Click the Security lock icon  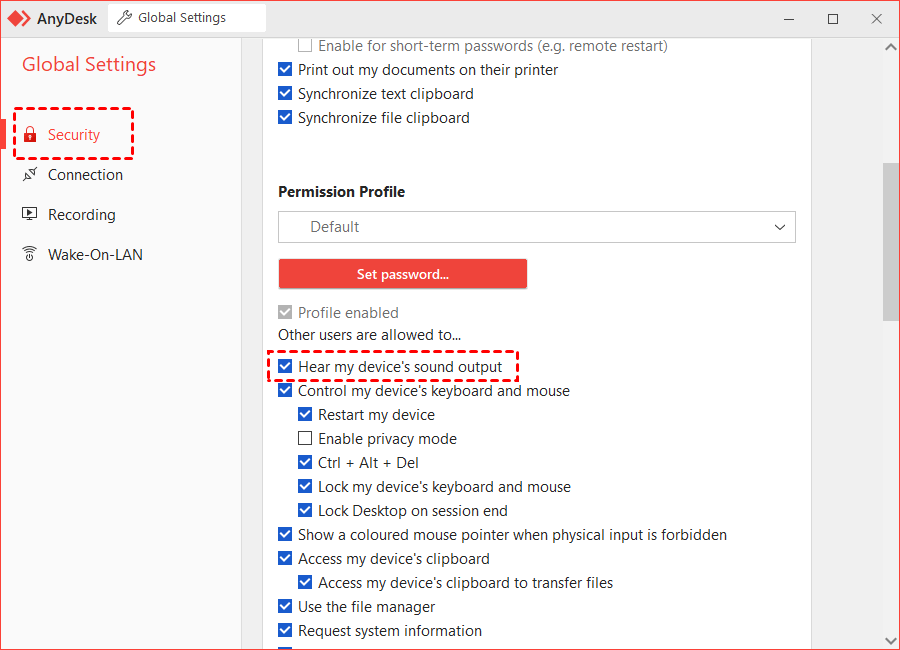point(30,135)
